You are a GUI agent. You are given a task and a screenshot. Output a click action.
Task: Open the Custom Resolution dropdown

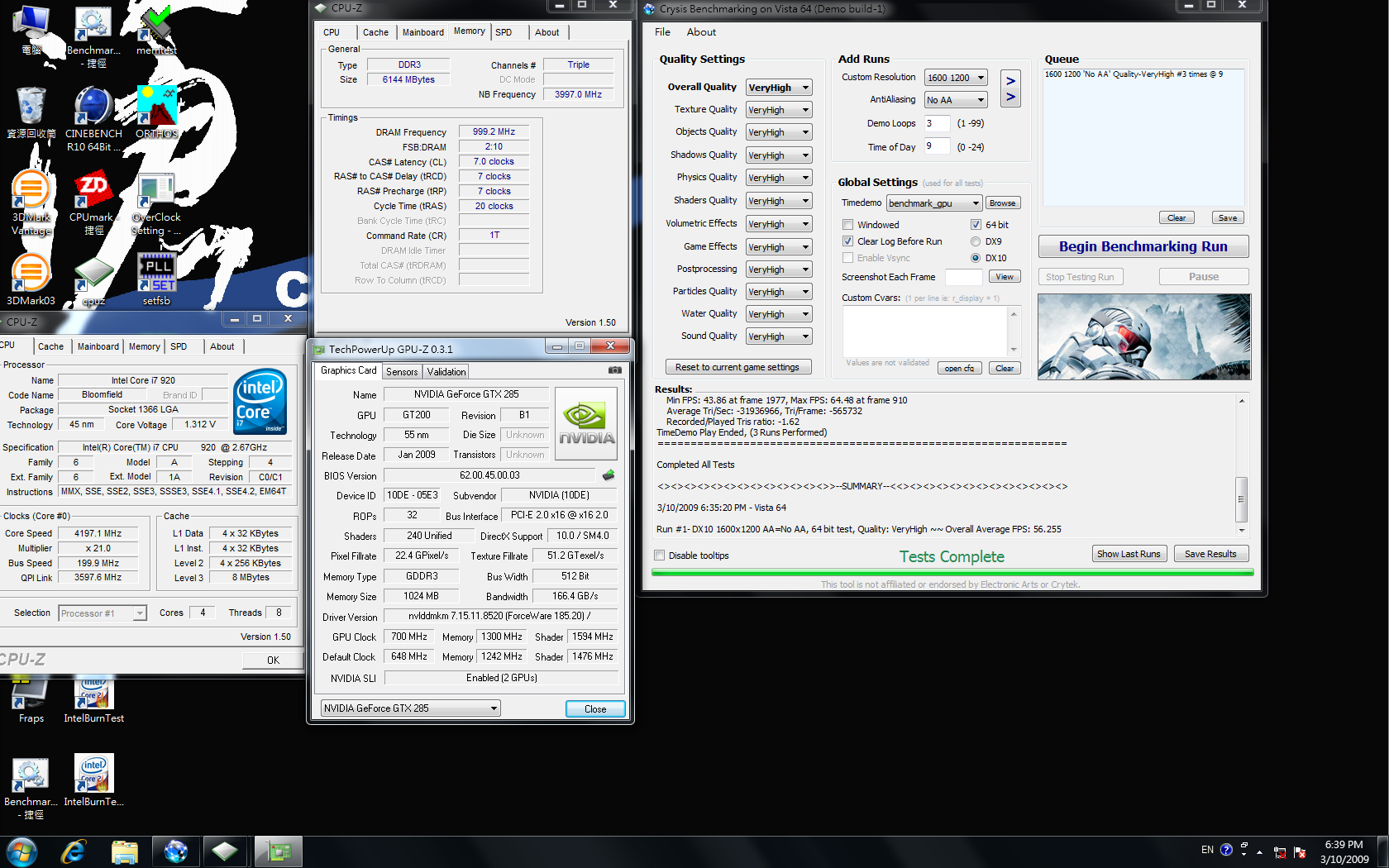click(956, 78)
